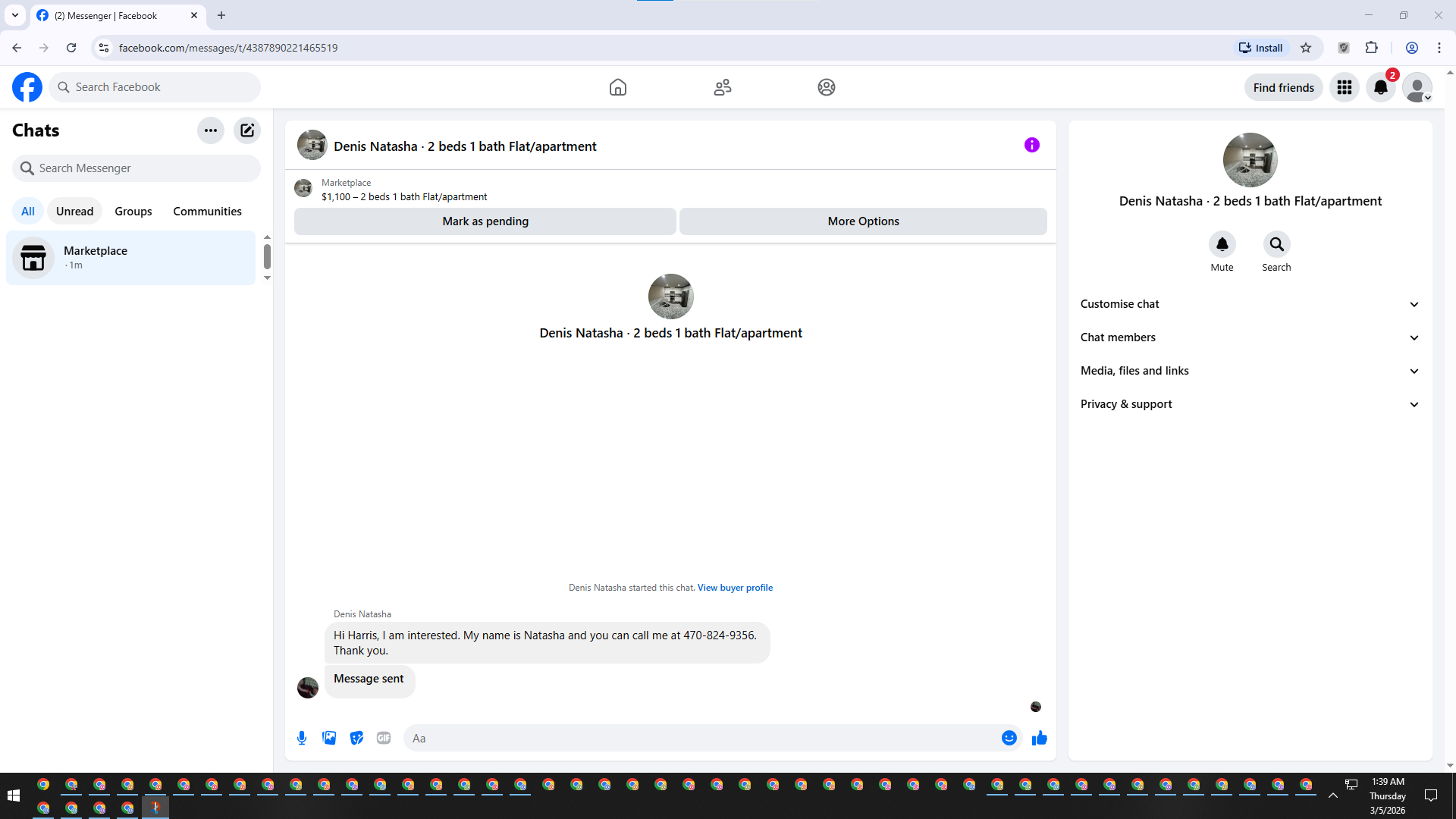Open the taskbar clock and calendar
This screenshot has width=1456, height=819.
1387,795
